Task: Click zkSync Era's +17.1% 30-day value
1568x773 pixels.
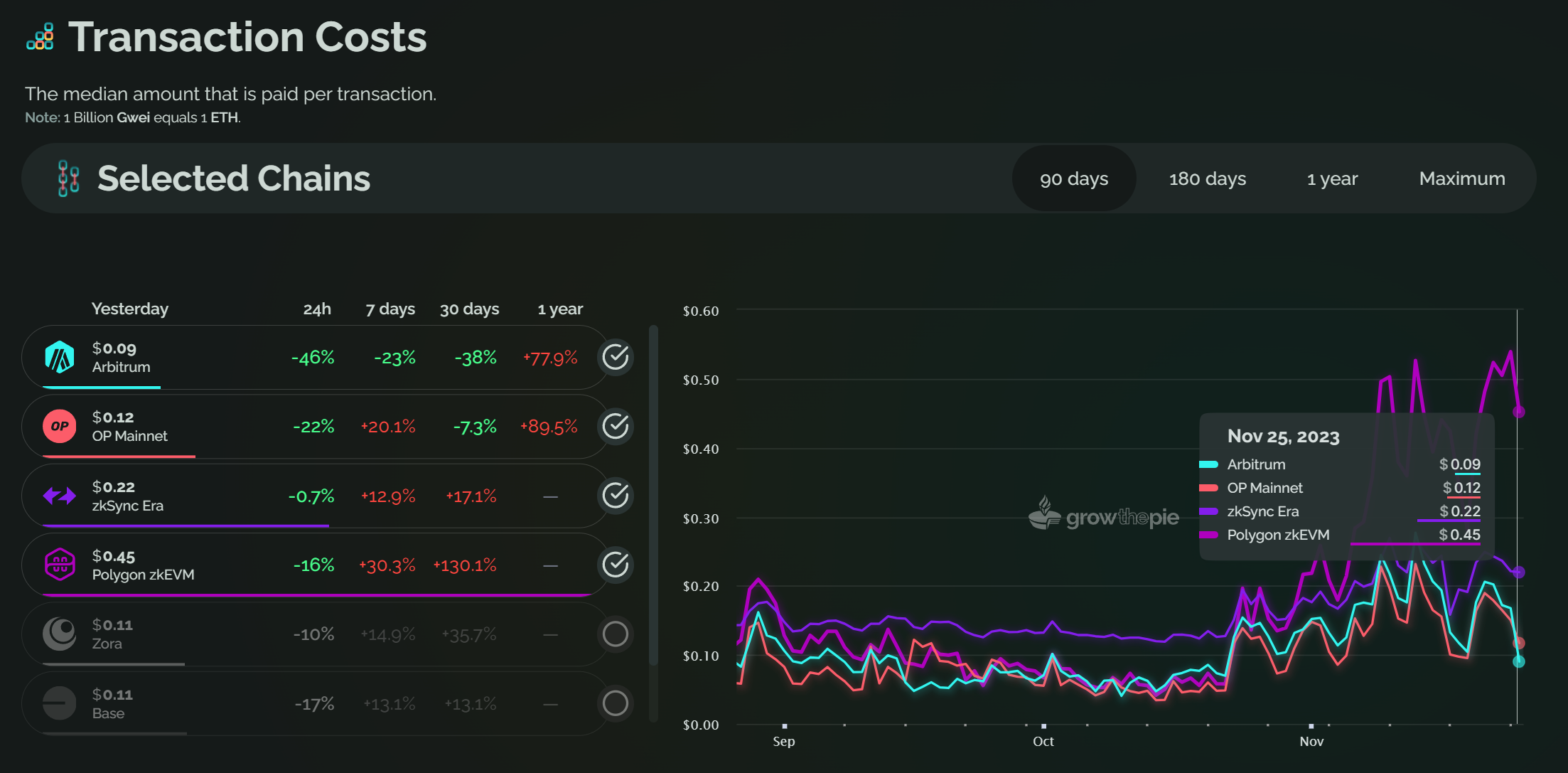Action: pyautogui.click(x=471, y=496)
